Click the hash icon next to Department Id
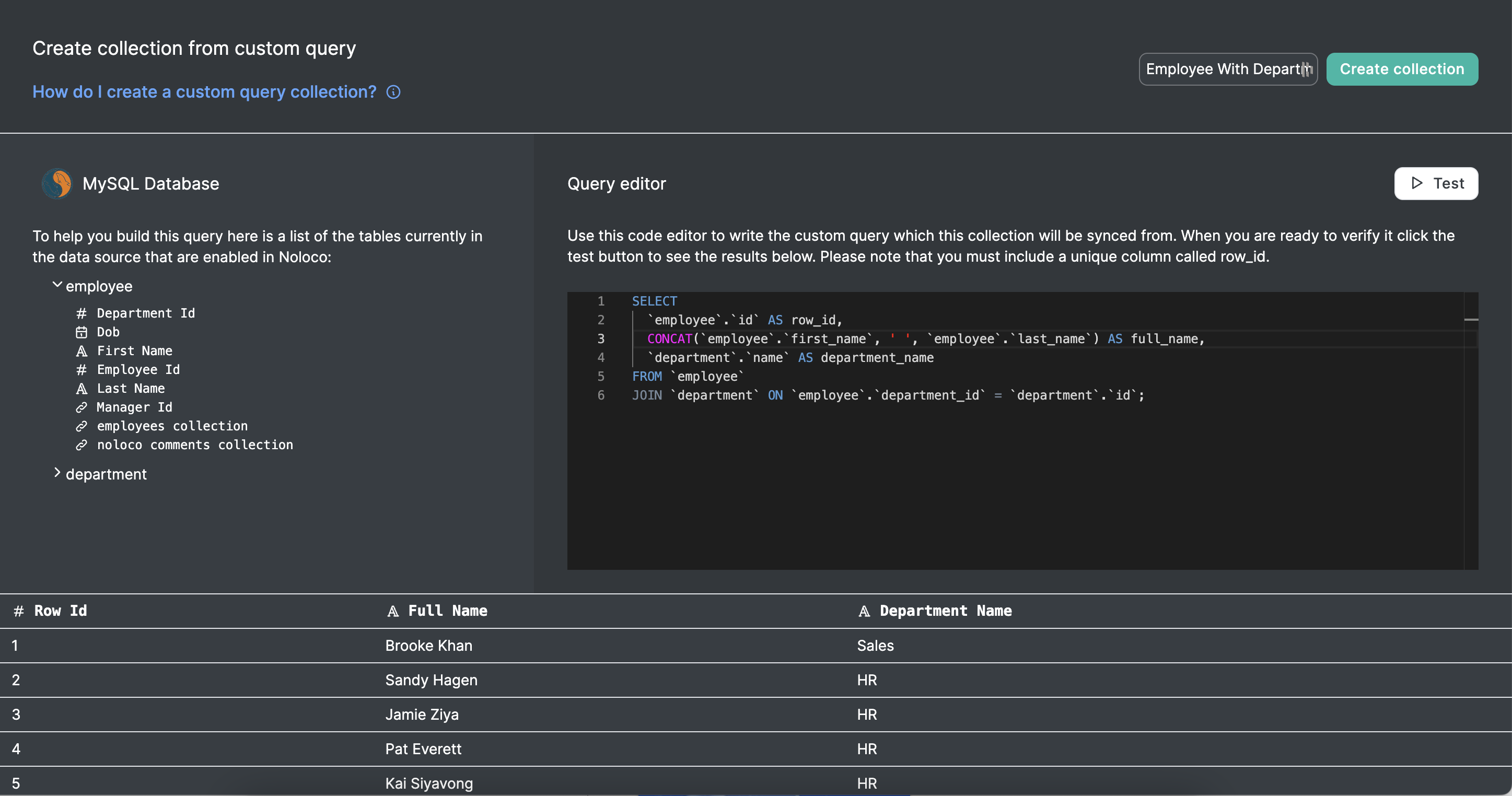The image size is (1512, 796). tap(82, 313)
